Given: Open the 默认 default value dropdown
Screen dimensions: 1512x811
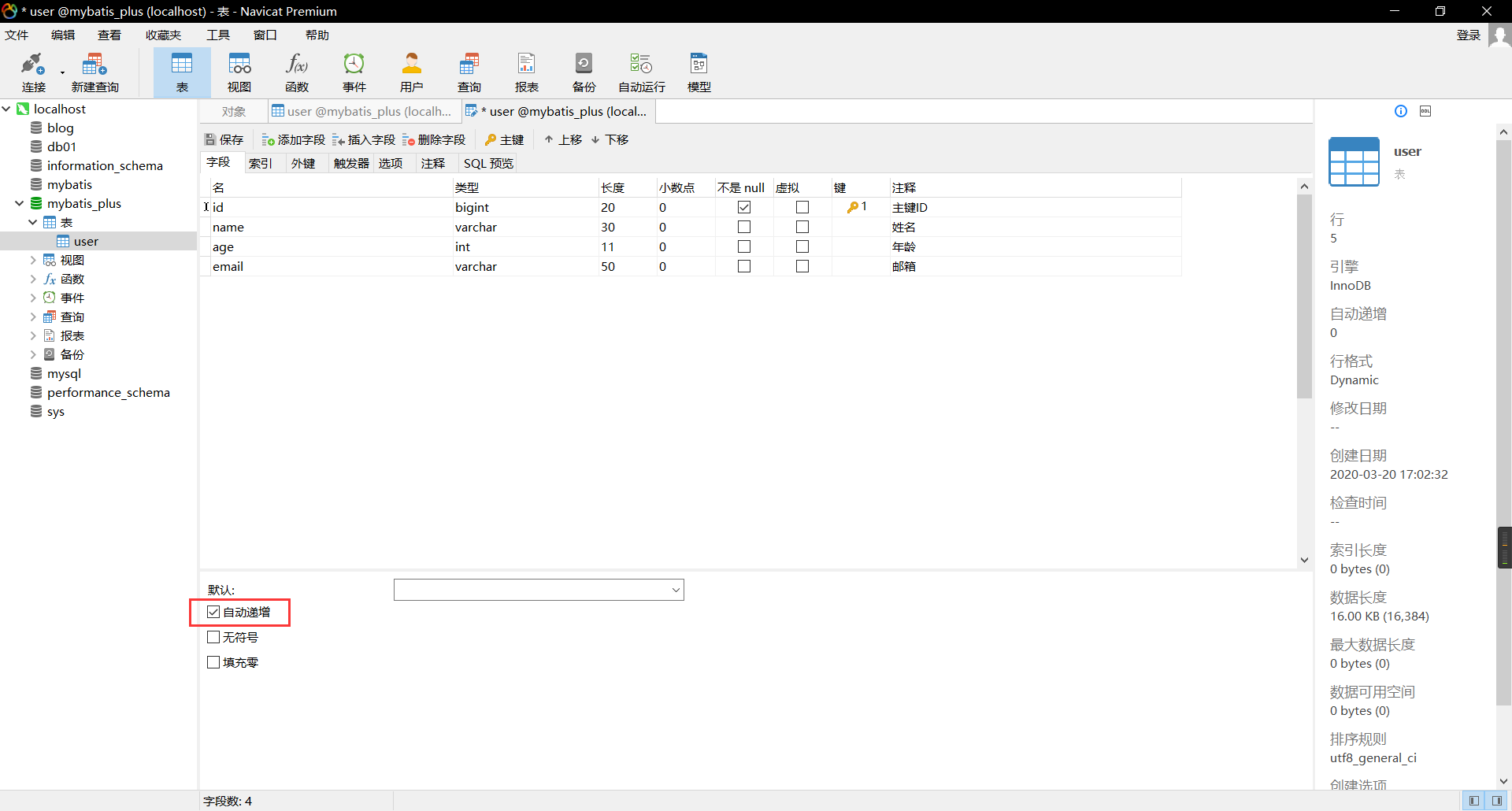Looking at the screenshot, I should click(x=675, y=590).
